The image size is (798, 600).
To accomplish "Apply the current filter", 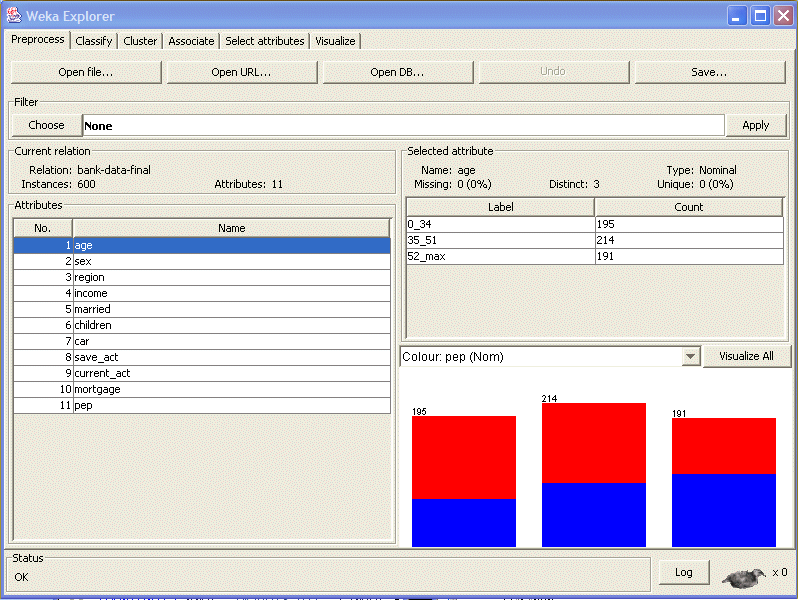I will click(x=756, y=125).
